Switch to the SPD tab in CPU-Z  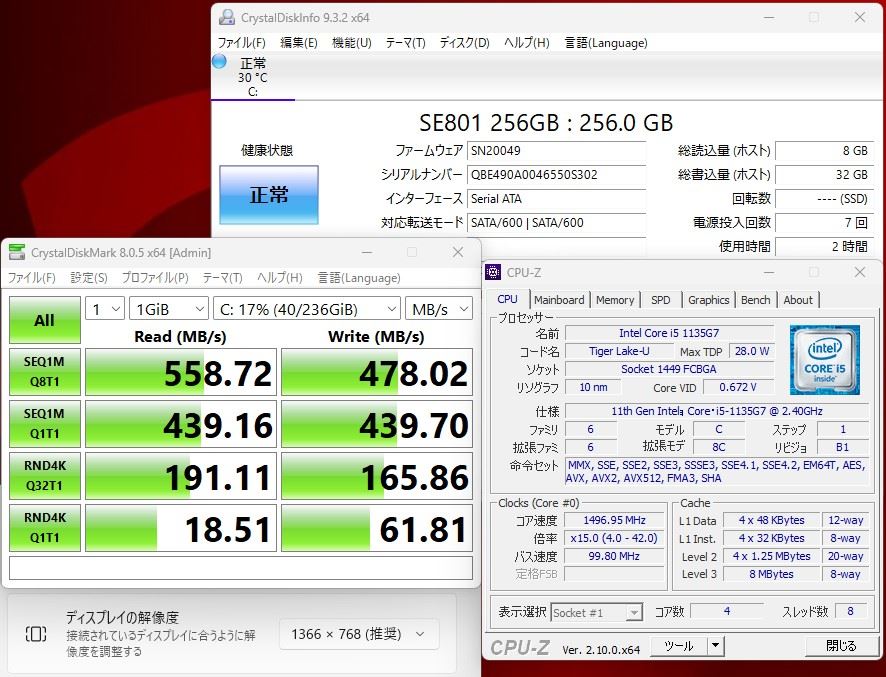(x=661, y=300)
